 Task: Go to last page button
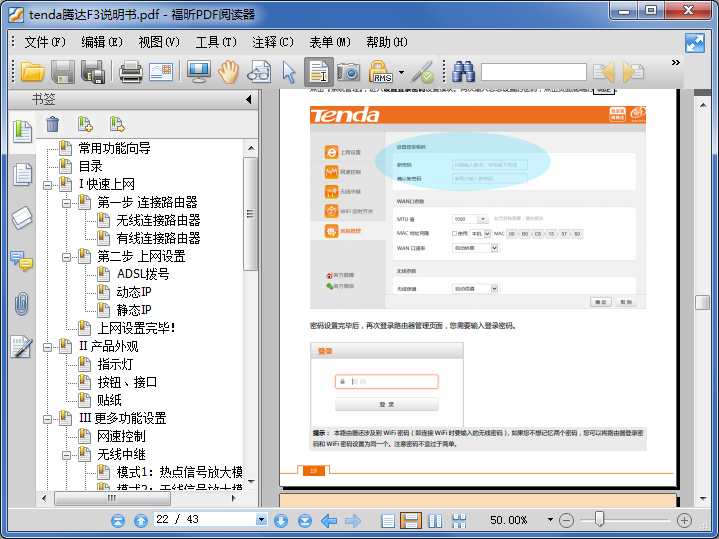[x=304, y=521]
